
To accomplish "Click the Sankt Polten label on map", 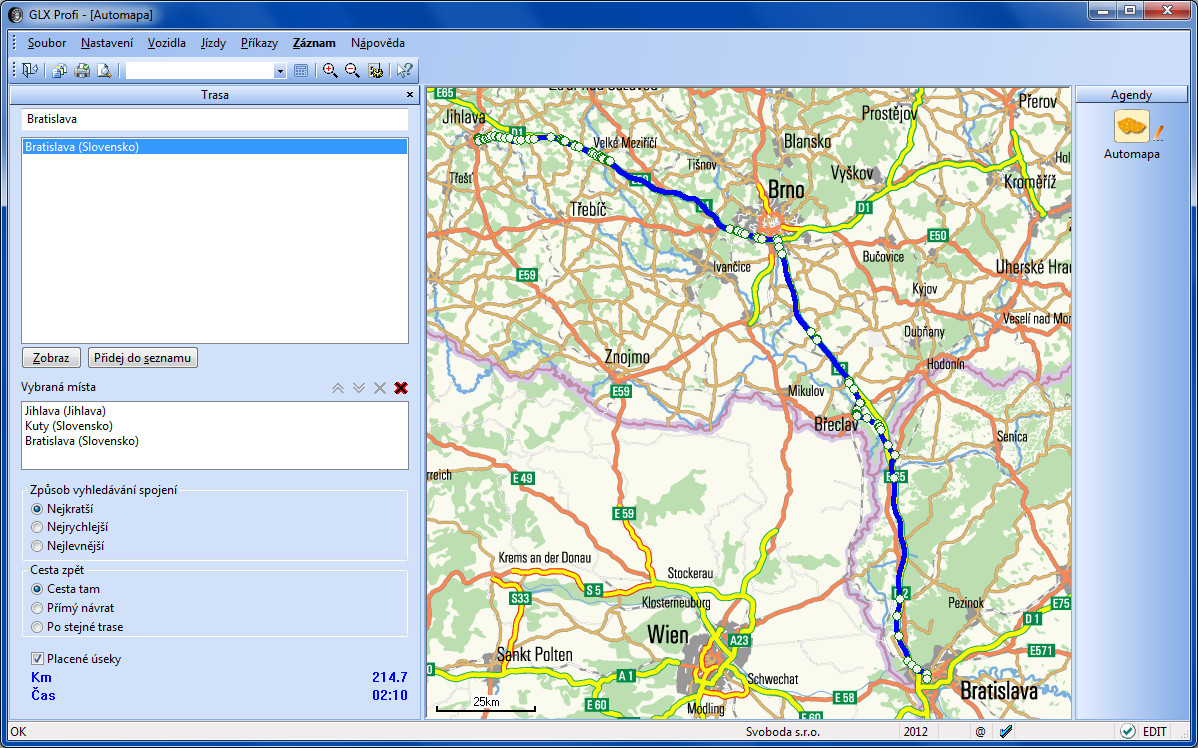I will coord(534,655).
